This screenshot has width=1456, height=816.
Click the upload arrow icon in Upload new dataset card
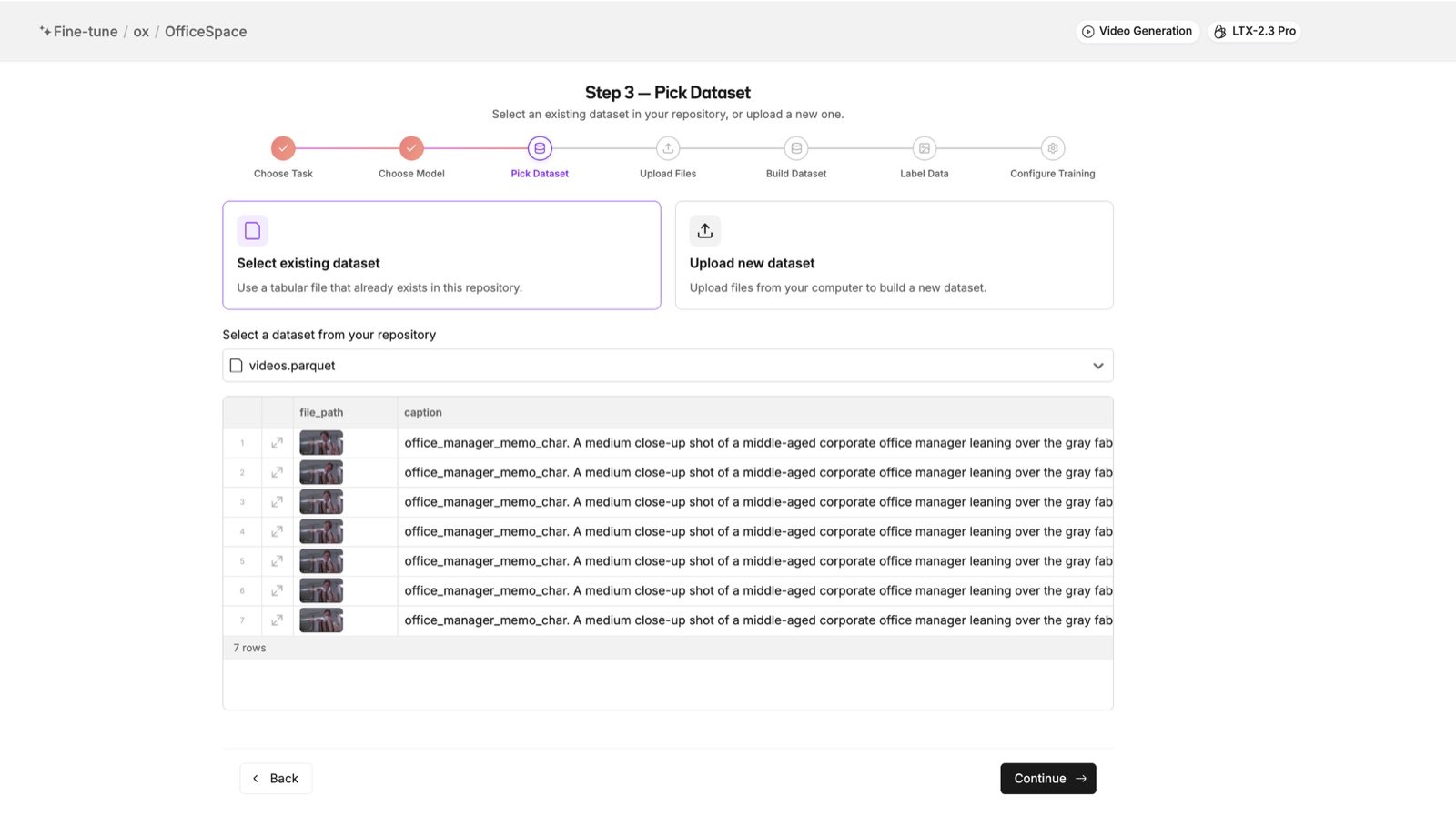click(x=705, y=231)
